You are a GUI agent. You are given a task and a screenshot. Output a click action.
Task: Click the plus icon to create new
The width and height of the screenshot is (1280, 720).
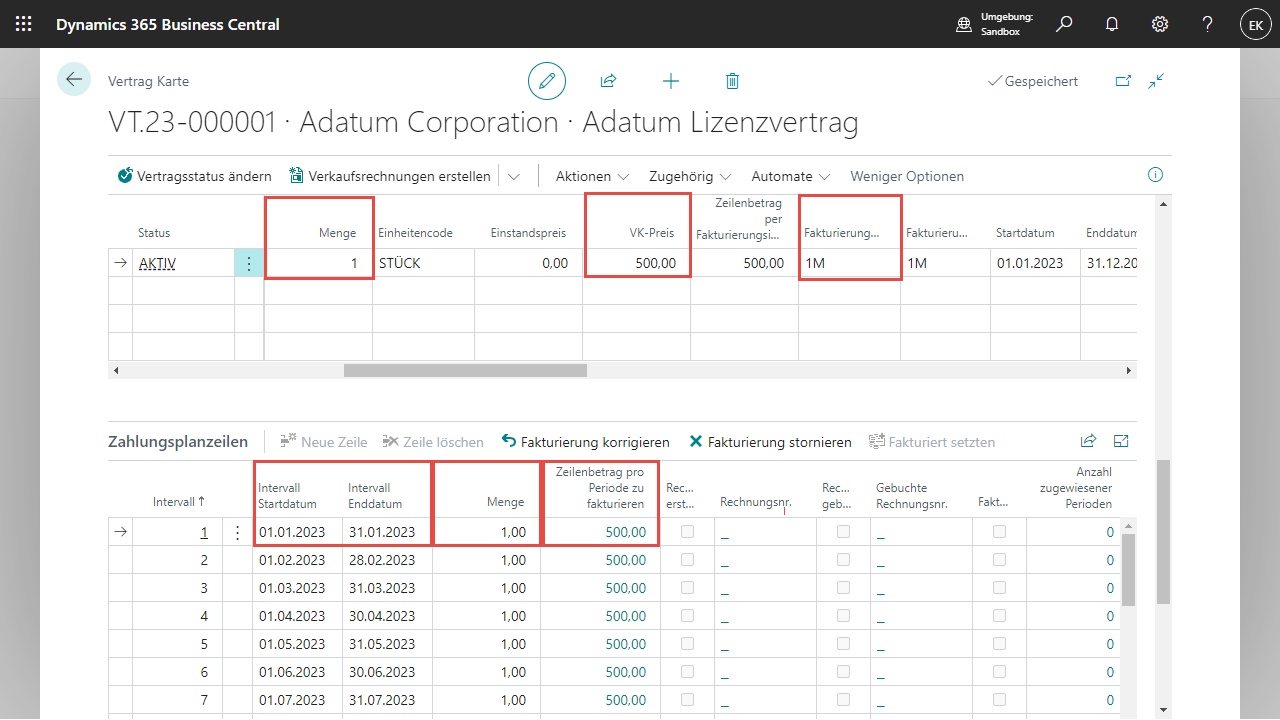point(671,81)
